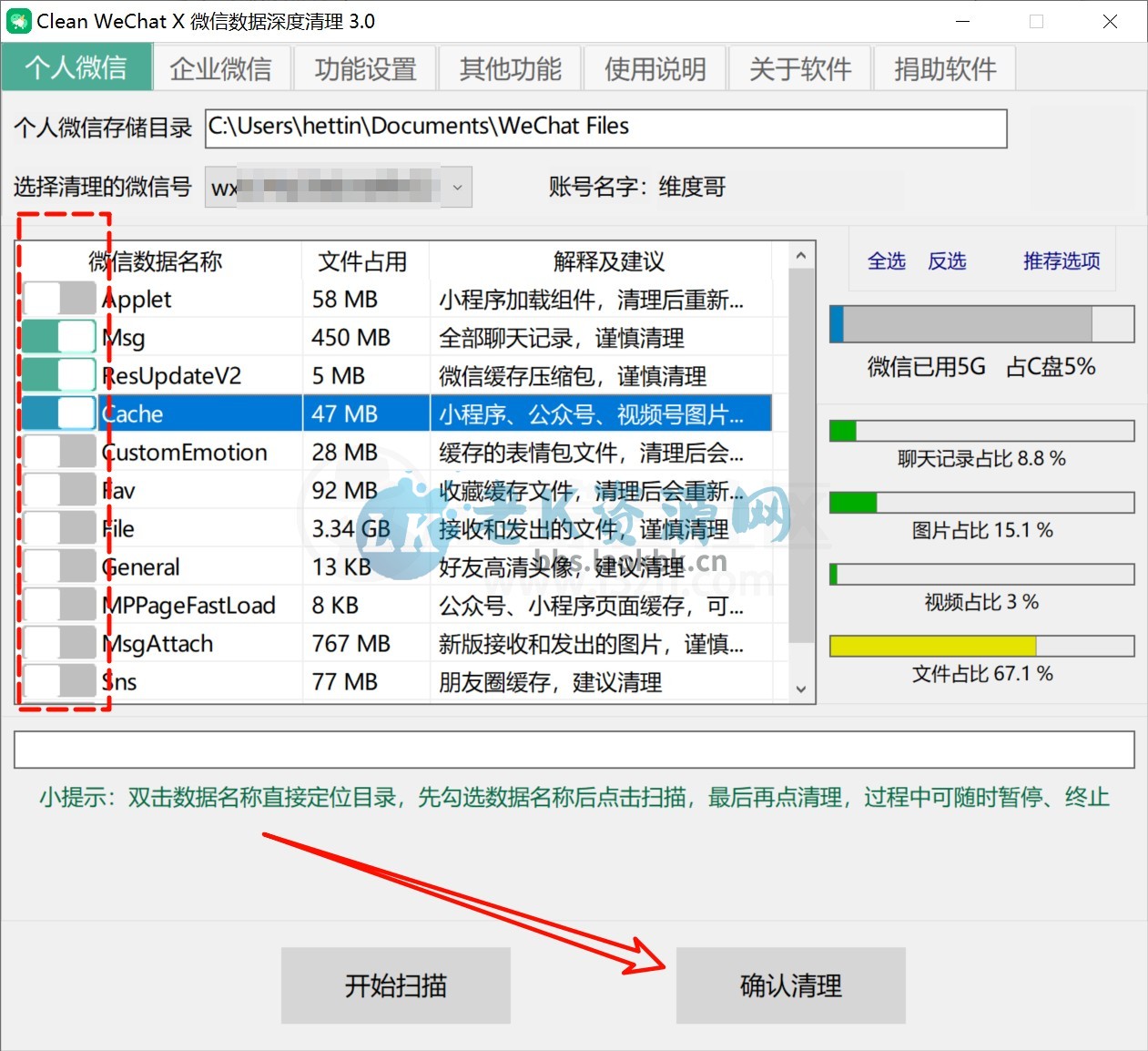Image resolution: width=1148 pixels, height=1051 pixels.
Task: Open the 功能设置 tab
Action: point(365,67)
